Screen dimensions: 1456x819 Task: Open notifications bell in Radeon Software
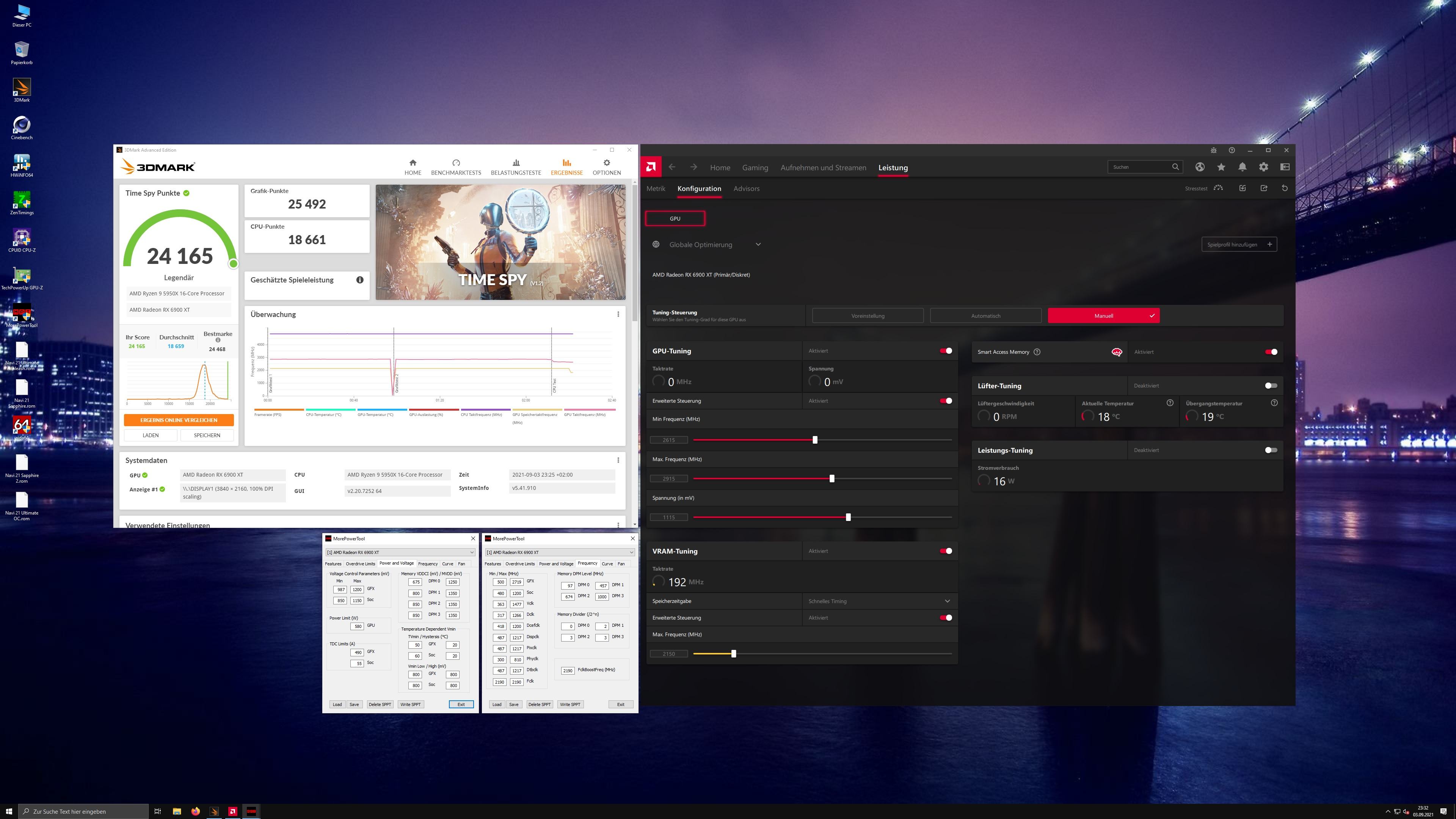click(1243, 167)
